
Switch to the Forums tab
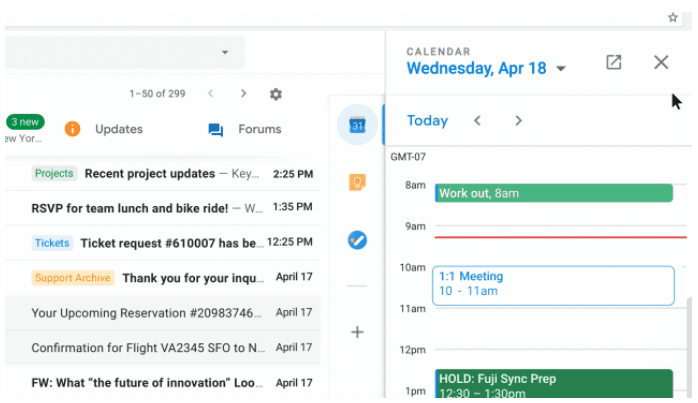(x=260, y=129)
